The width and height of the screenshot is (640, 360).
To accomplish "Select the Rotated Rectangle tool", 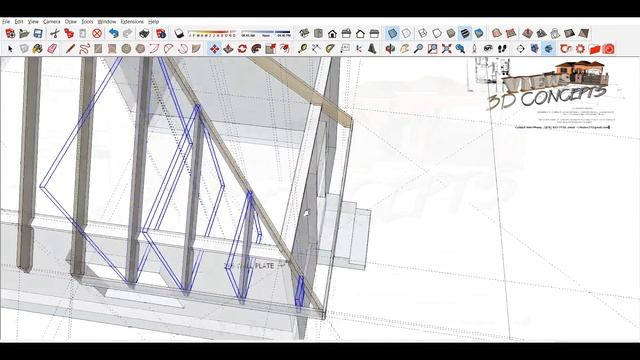I will click(112, 49).
